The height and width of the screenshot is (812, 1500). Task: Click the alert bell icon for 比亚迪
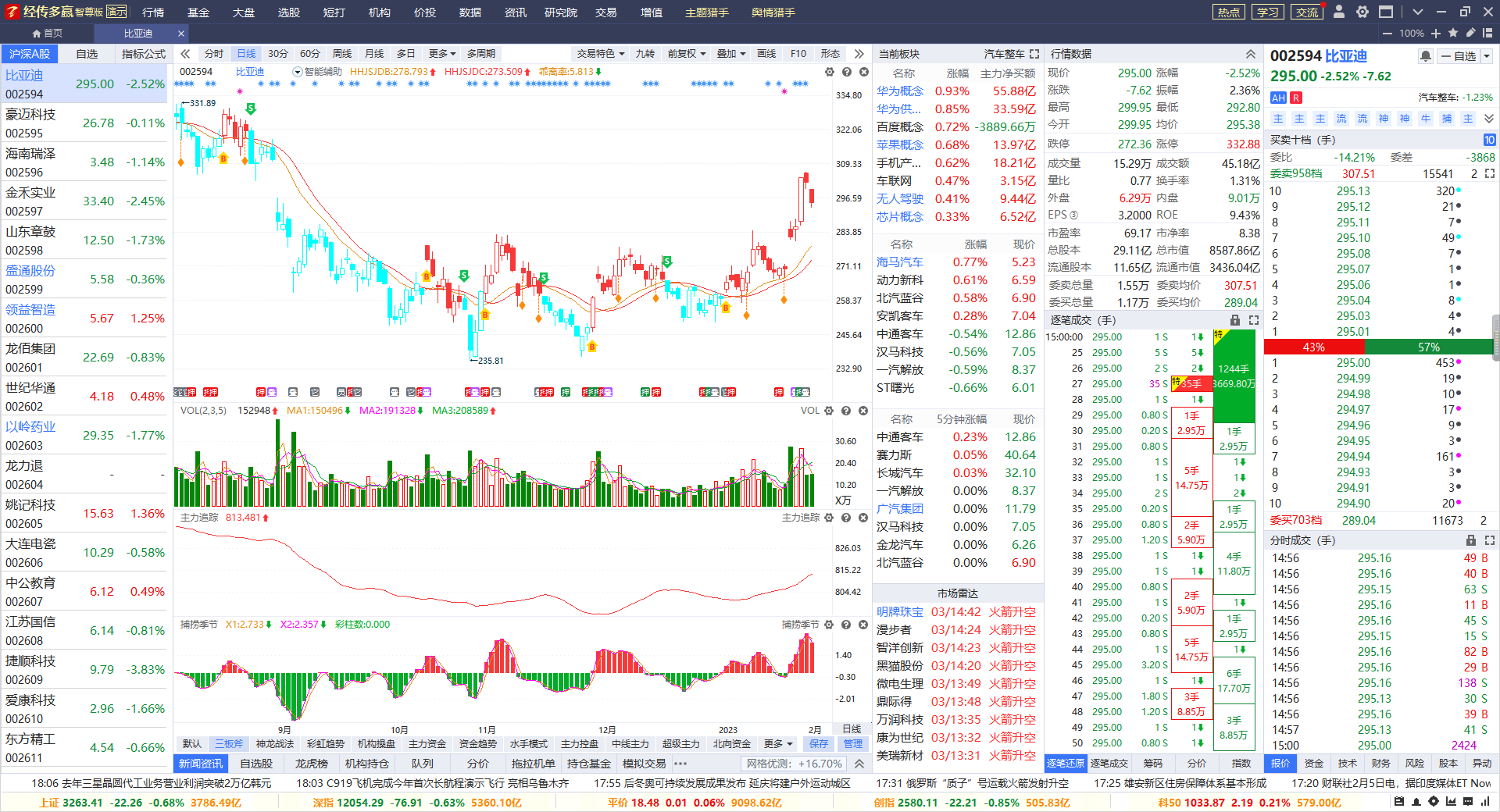point(1426,56)
